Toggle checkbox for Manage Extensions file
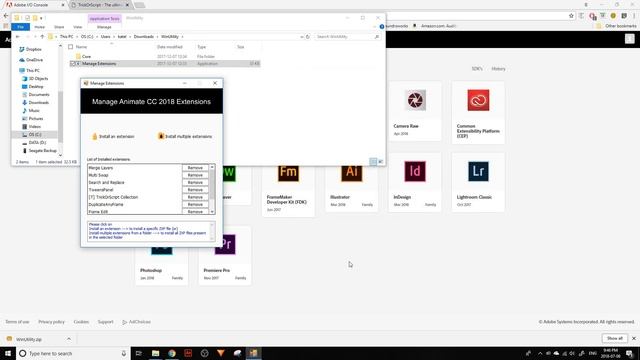640x360 pixels. [x=73, y=64]
